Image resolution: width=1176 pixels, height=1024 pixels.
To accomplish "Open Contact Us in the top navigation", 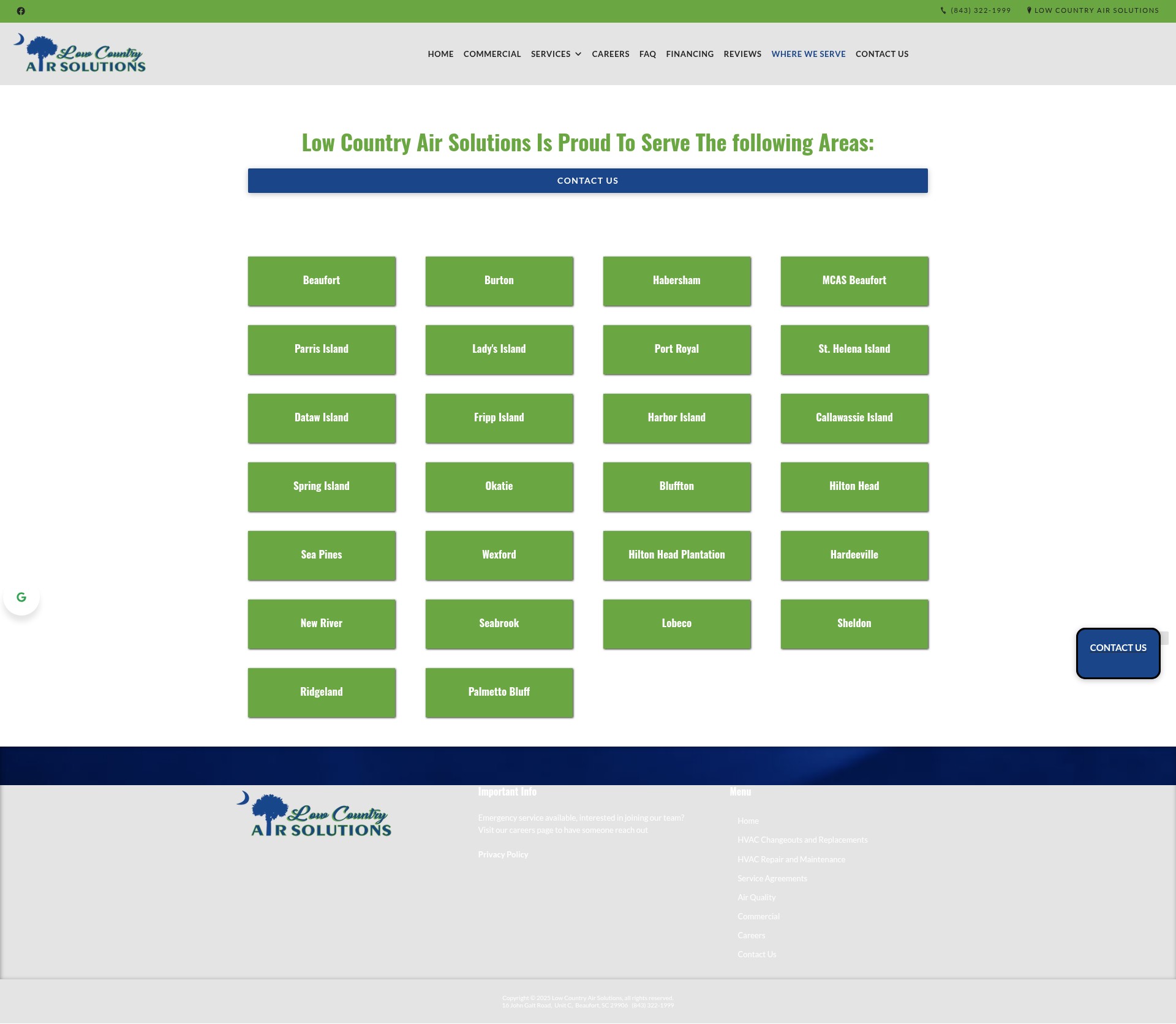I will pyautogui.click(x=882, y=54).
